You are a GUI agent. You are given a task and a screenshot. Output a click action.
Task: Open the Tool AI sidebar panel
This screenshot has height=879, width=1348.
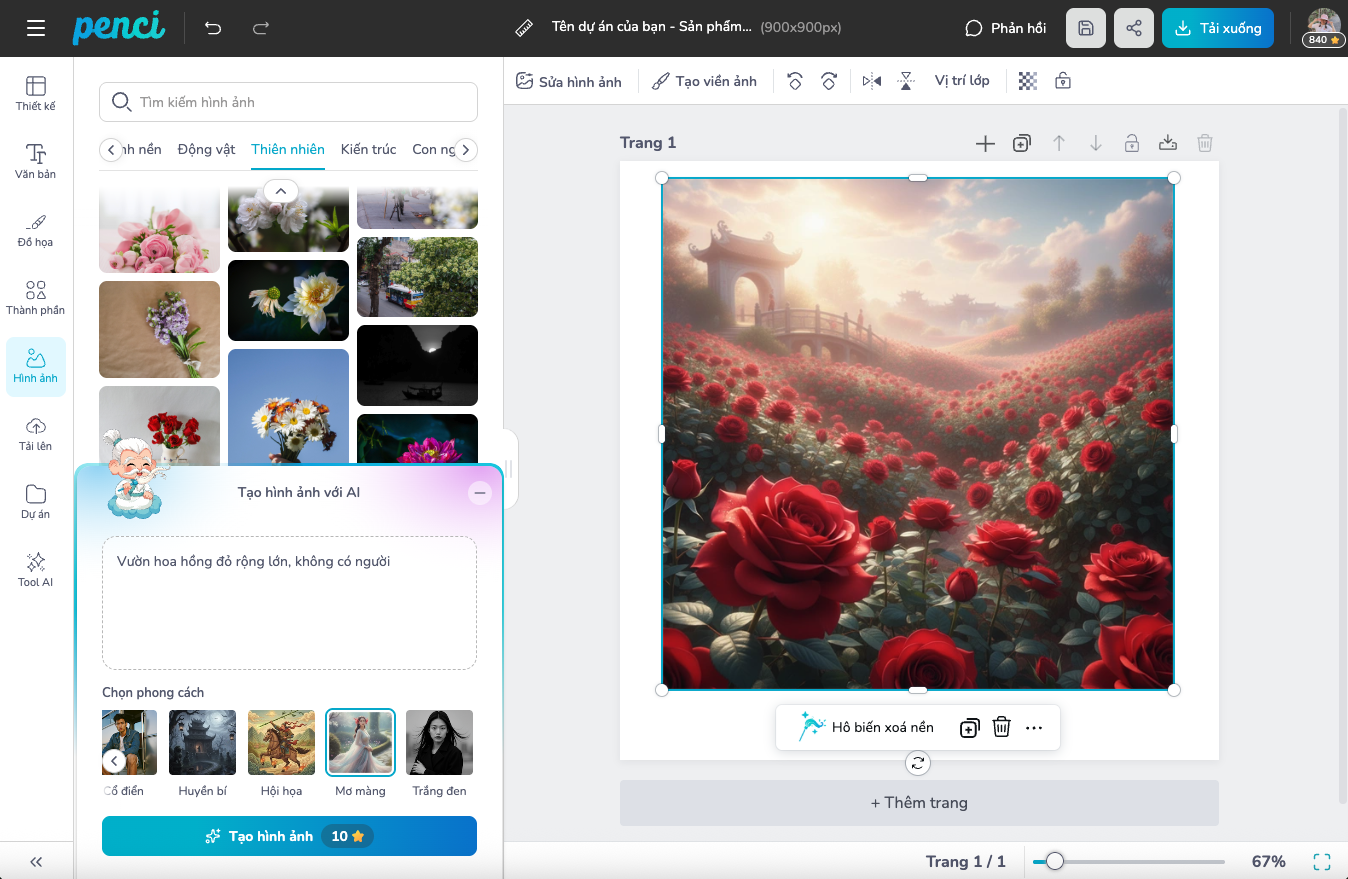[x=36, y=568]
